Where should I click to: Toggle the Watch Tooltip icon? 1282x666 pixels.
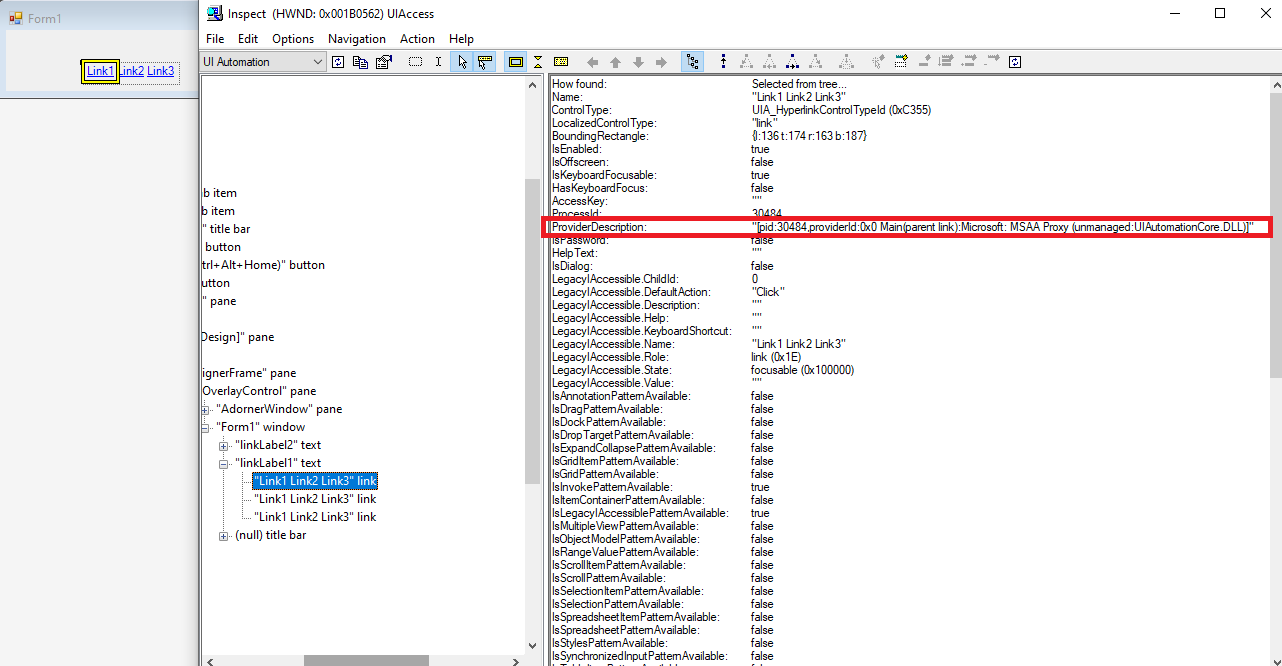point(485,62)
